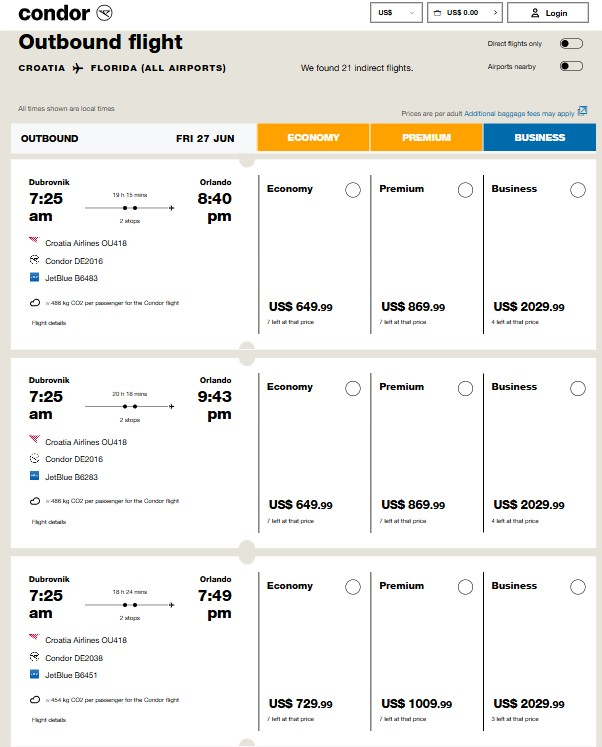The width and height of the screenshot is (602, 747).
Task: Click JetBlue logo beside B6451
Action: pyautogui.click(x=34, y=674)
